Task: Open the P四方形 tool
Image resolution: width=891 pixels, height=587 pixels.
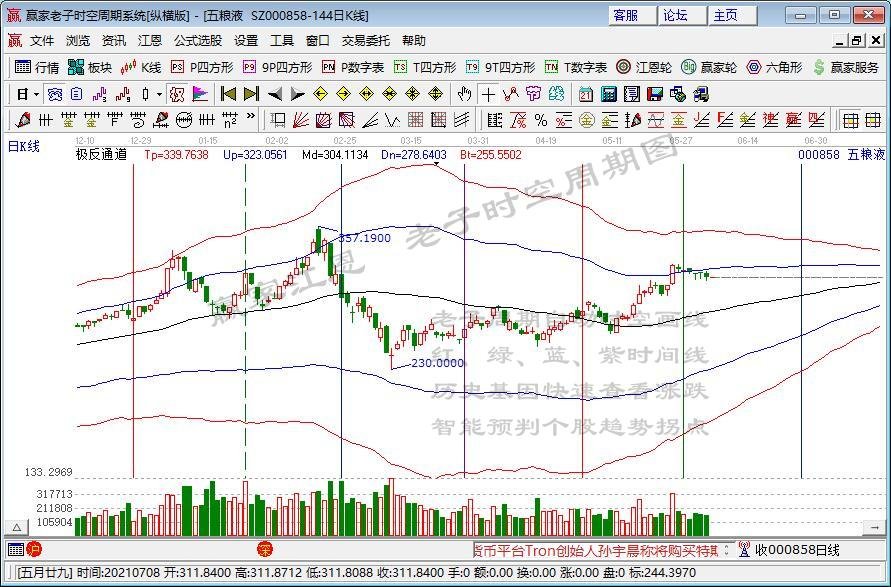Action: click(x=202, y=68)
